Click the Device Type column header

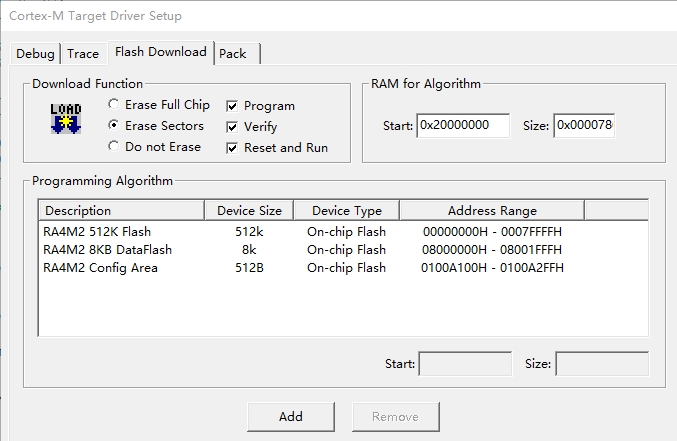347,210
